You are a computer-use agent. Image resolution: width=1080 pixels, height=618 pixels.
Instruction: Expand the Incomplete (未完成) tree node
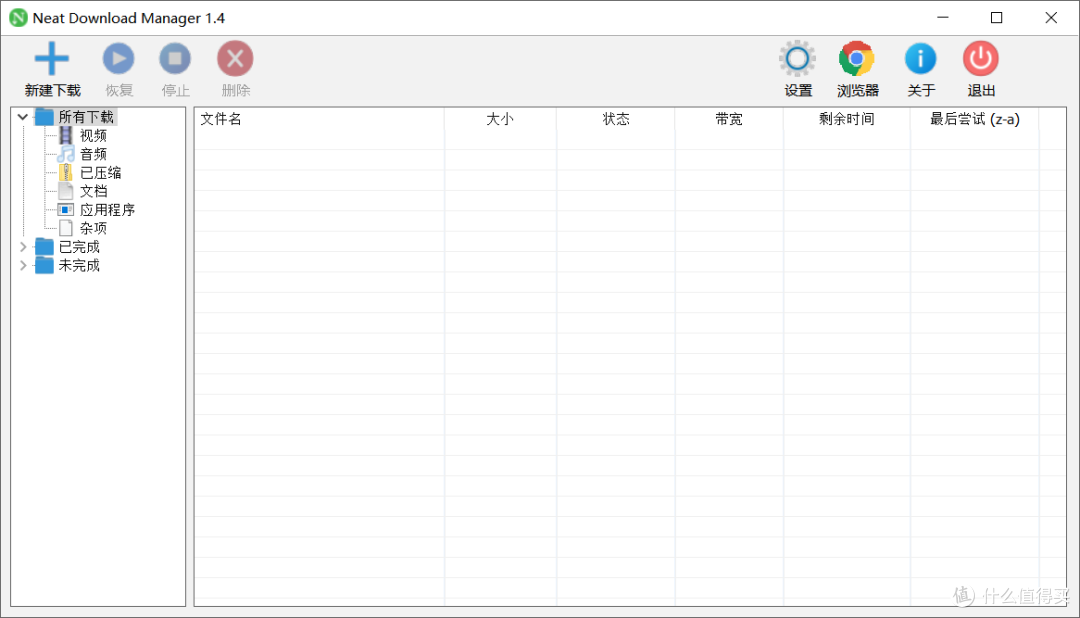[23, 265]
